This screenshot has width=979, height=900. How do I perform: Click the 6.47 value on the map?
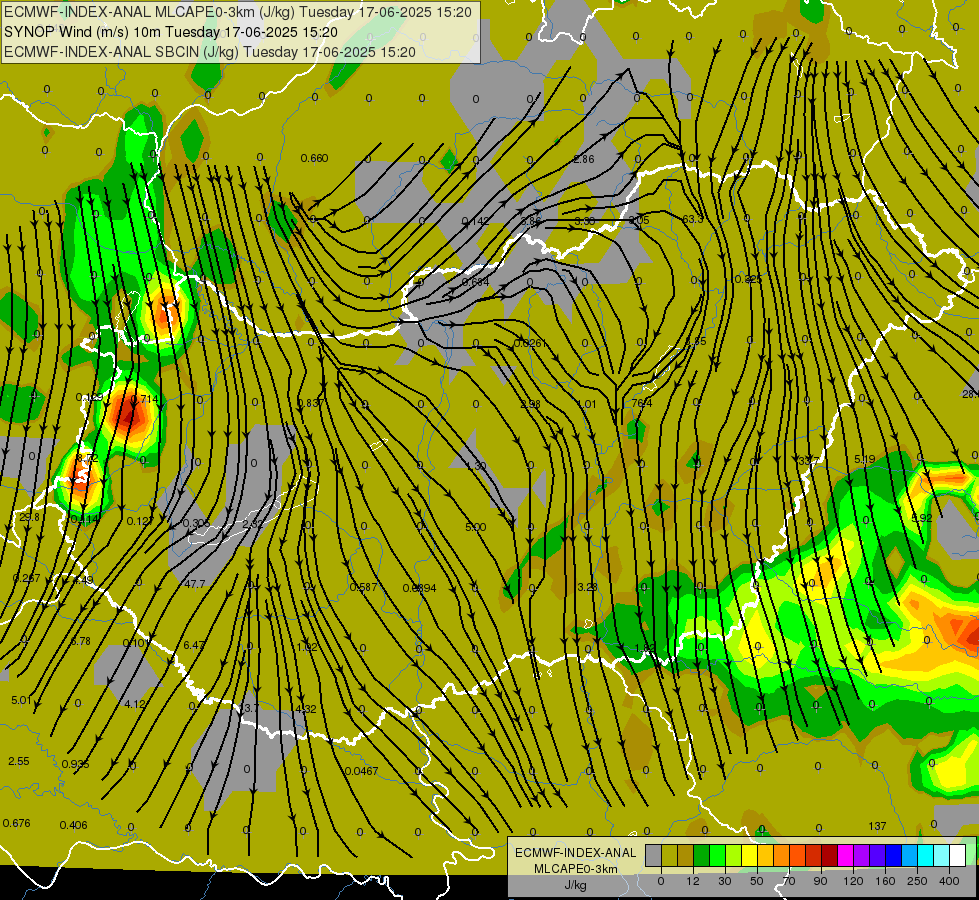[194, 645]
